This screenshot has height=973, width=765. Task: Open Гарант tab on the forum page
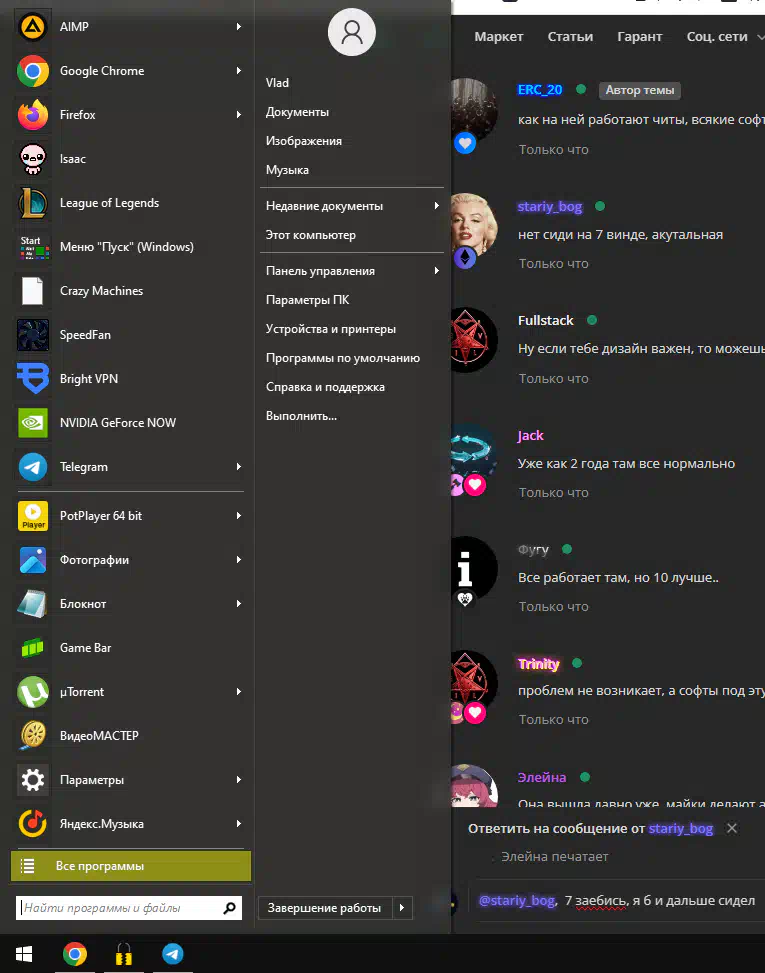(x=640, y=37)
